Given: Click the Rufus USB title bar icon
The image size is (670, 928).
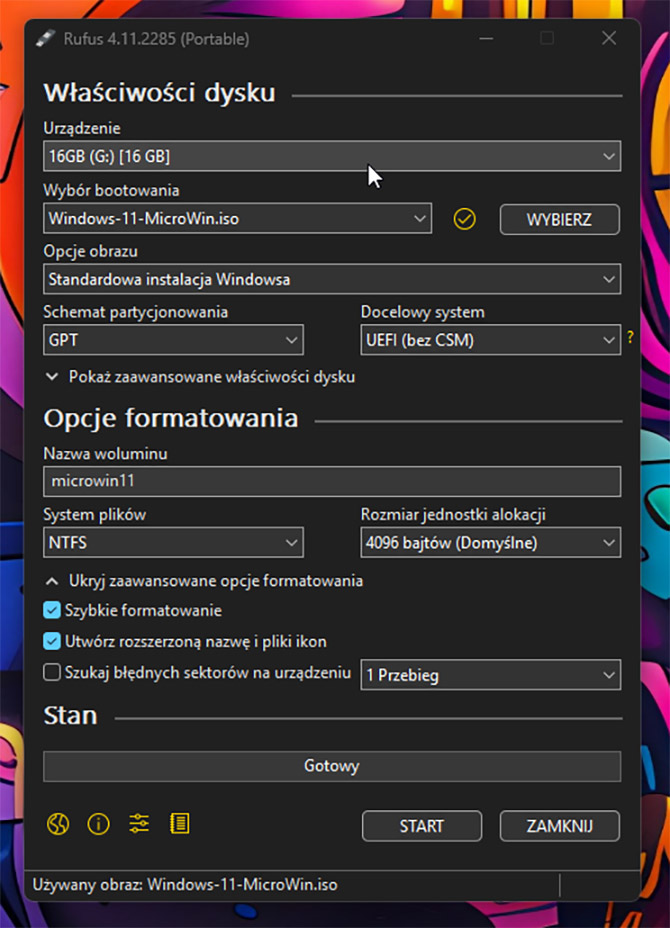Looking at the screenshot, I should pyautogui.click(x=46, y=38).
